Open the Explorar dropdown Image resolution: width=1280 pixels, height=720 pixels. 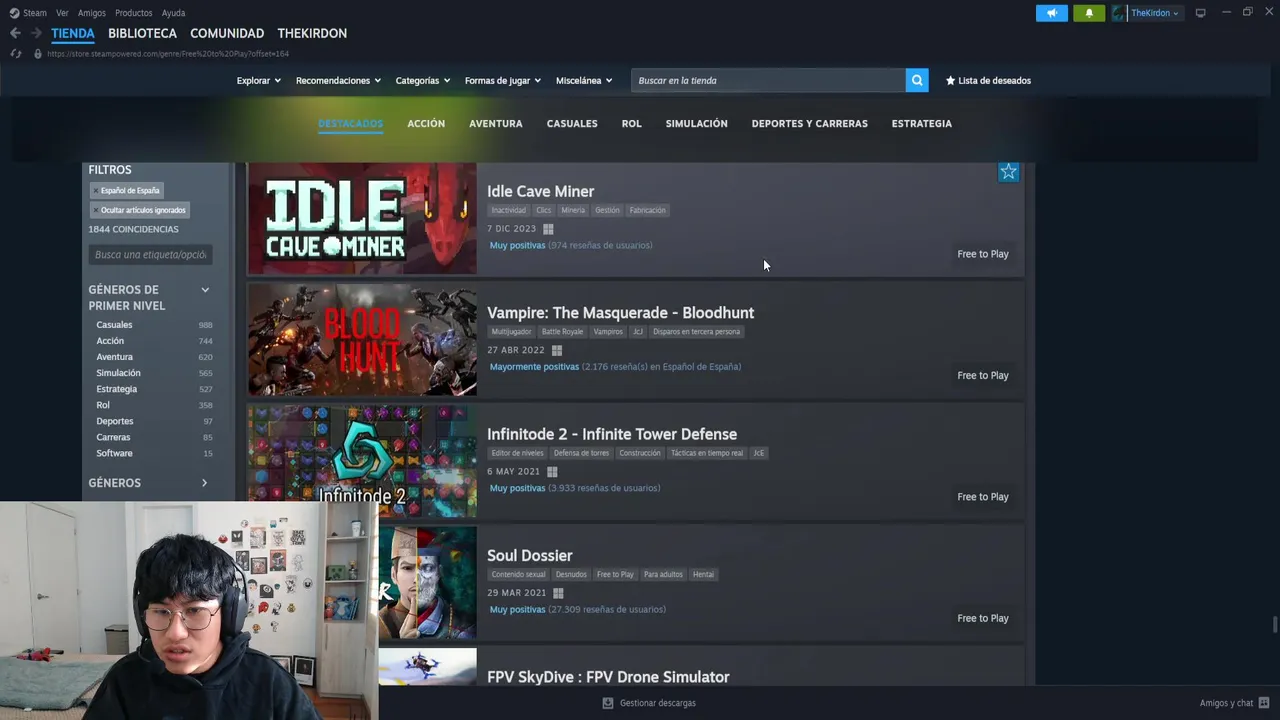pos(258,80)
